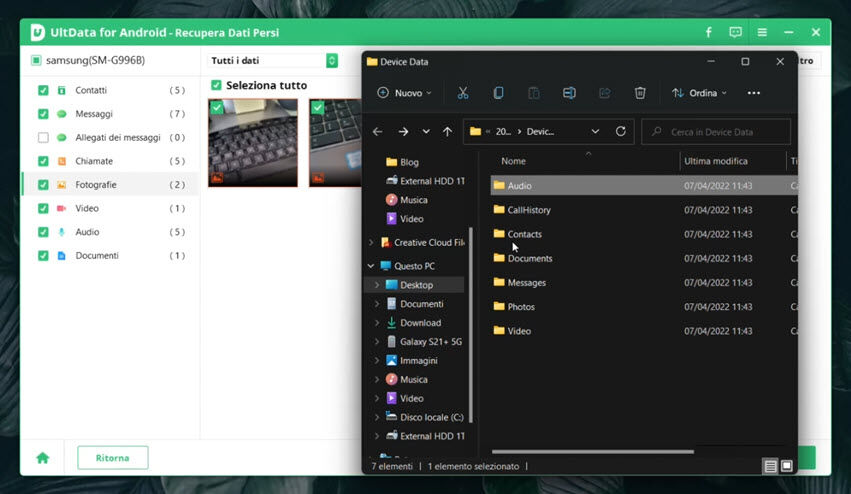Click the Cut scissors icon in Explorer toolbar
The image size is (851, 494).
[463, 93]
